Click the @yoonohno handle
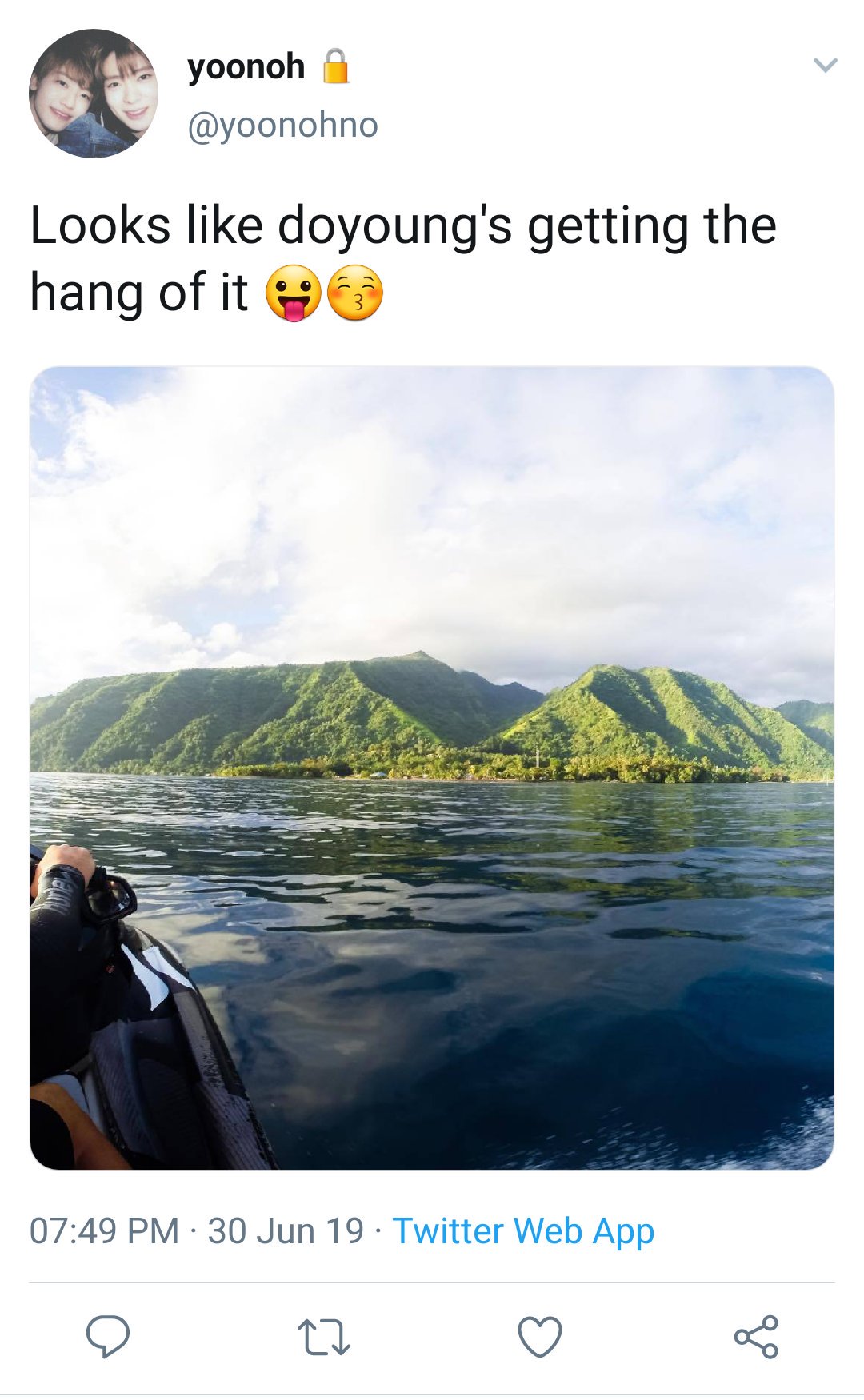Screen dimensions: 864x1400 (282, 125)
